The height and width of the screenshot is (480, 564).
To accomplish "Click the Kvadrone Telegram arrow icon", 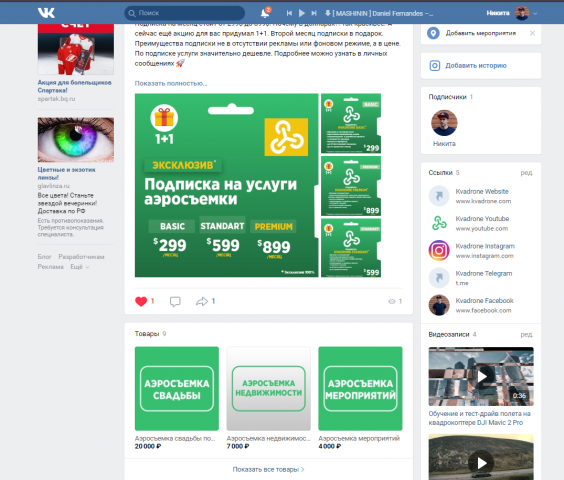I will tap(439, 278).
